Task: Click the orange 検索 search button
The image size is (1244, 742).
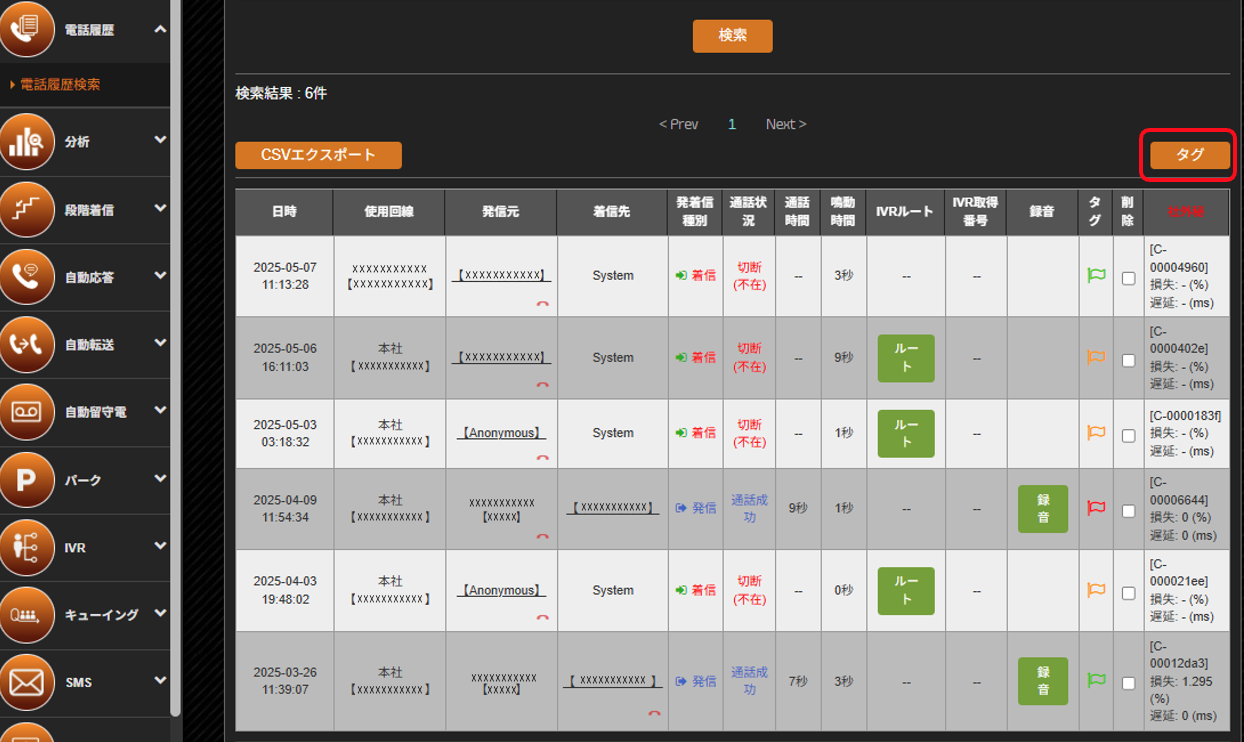Action: tap(732, 35)
